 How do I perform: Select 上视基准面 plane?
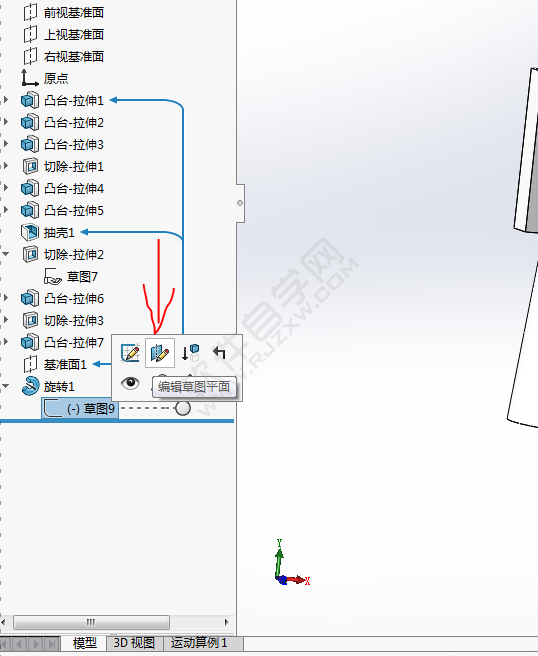[x=74, y=34]
